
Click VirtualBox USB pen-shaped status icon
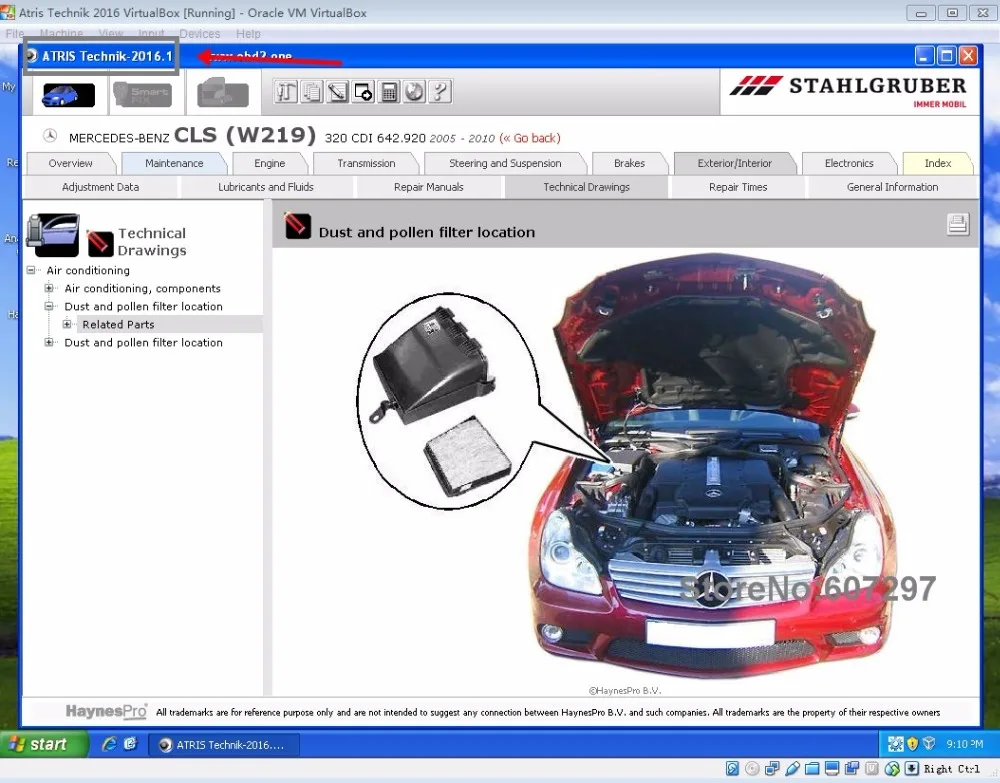pos(792,769)
